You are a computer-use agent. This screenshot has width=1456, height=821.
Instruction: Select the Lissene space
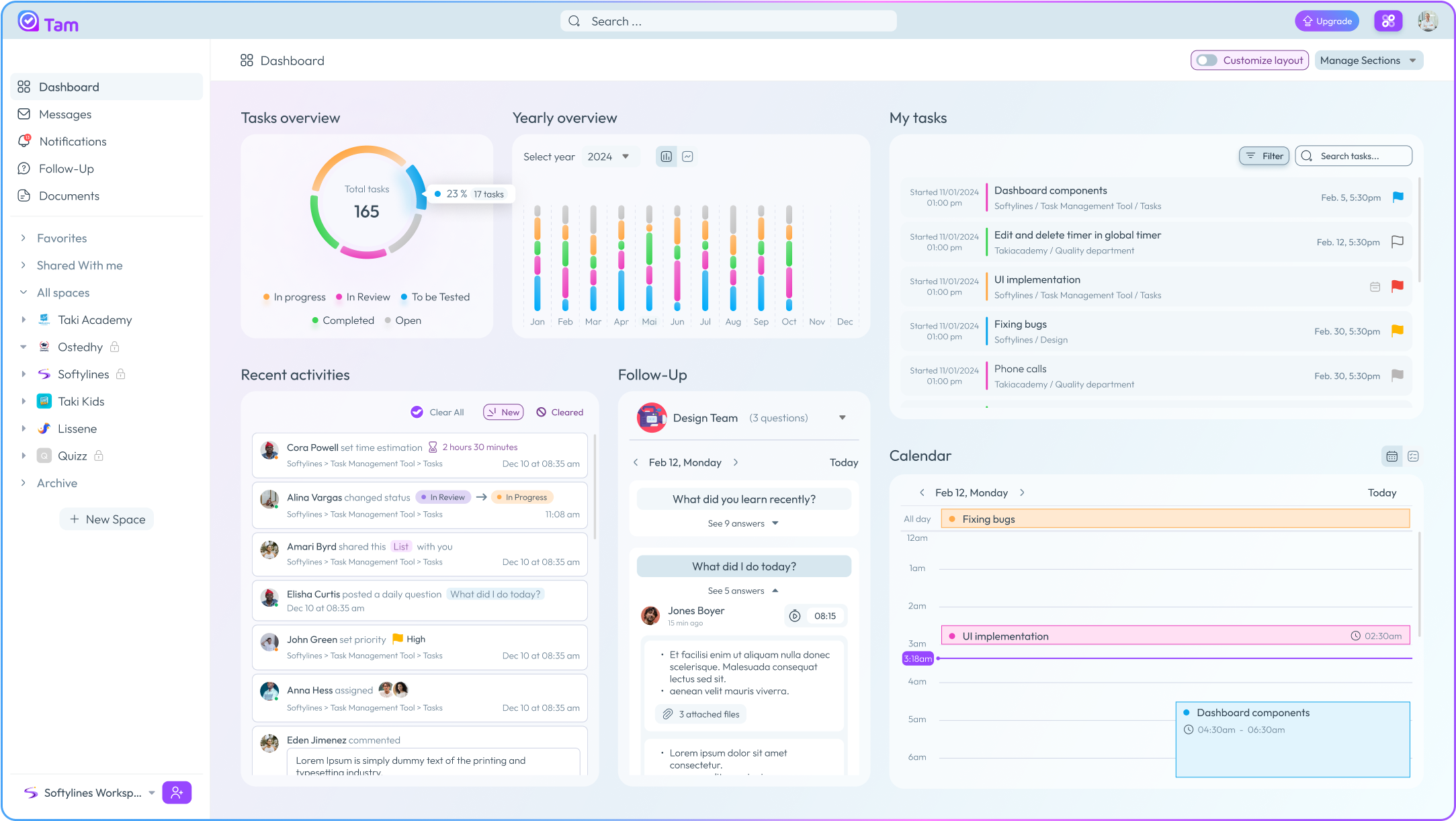click(77, 429)
